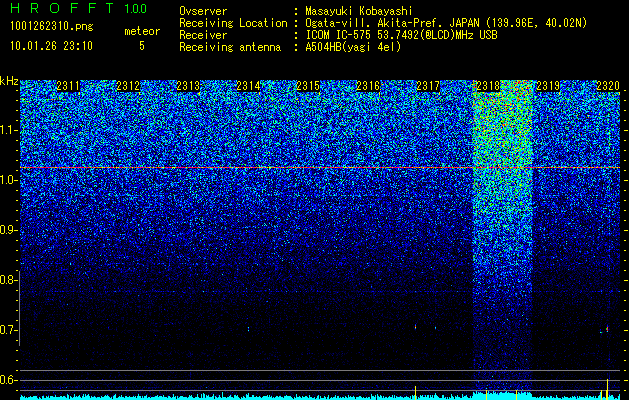Click the Receiver label

(x=203, y=35)
